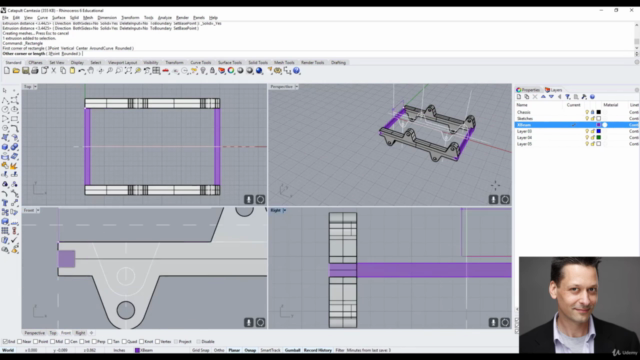The image size is (640, 360).
Task: Cut selection with scissors icon
Action: 53,71
